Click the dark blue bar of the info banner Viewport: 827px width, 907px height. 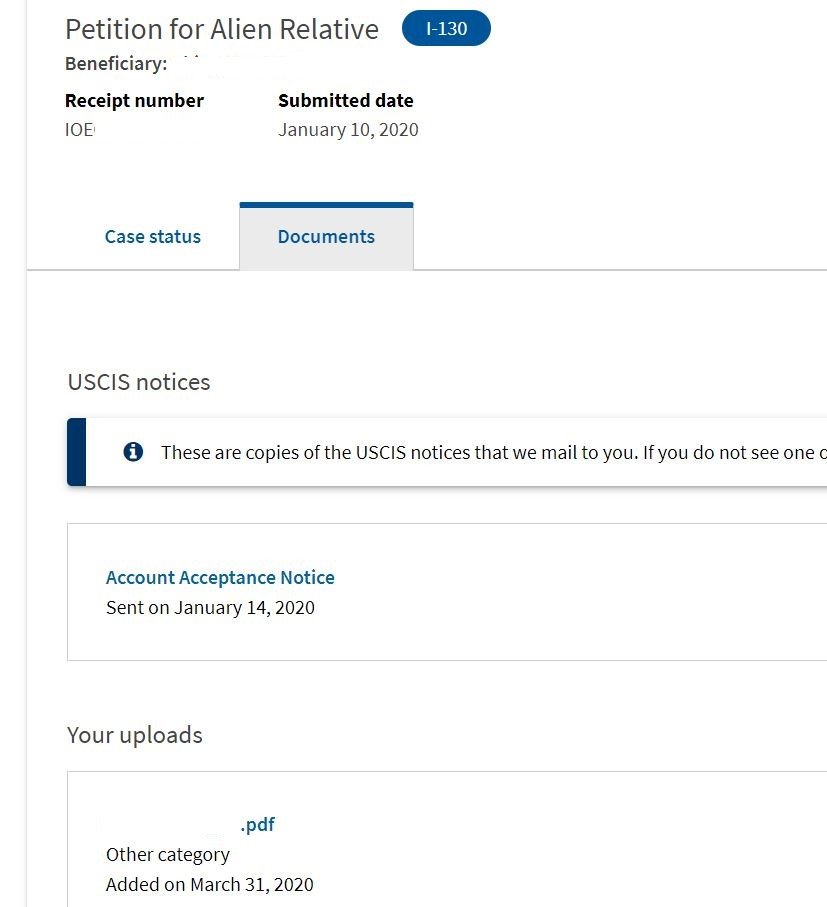(x=76, y=452)
